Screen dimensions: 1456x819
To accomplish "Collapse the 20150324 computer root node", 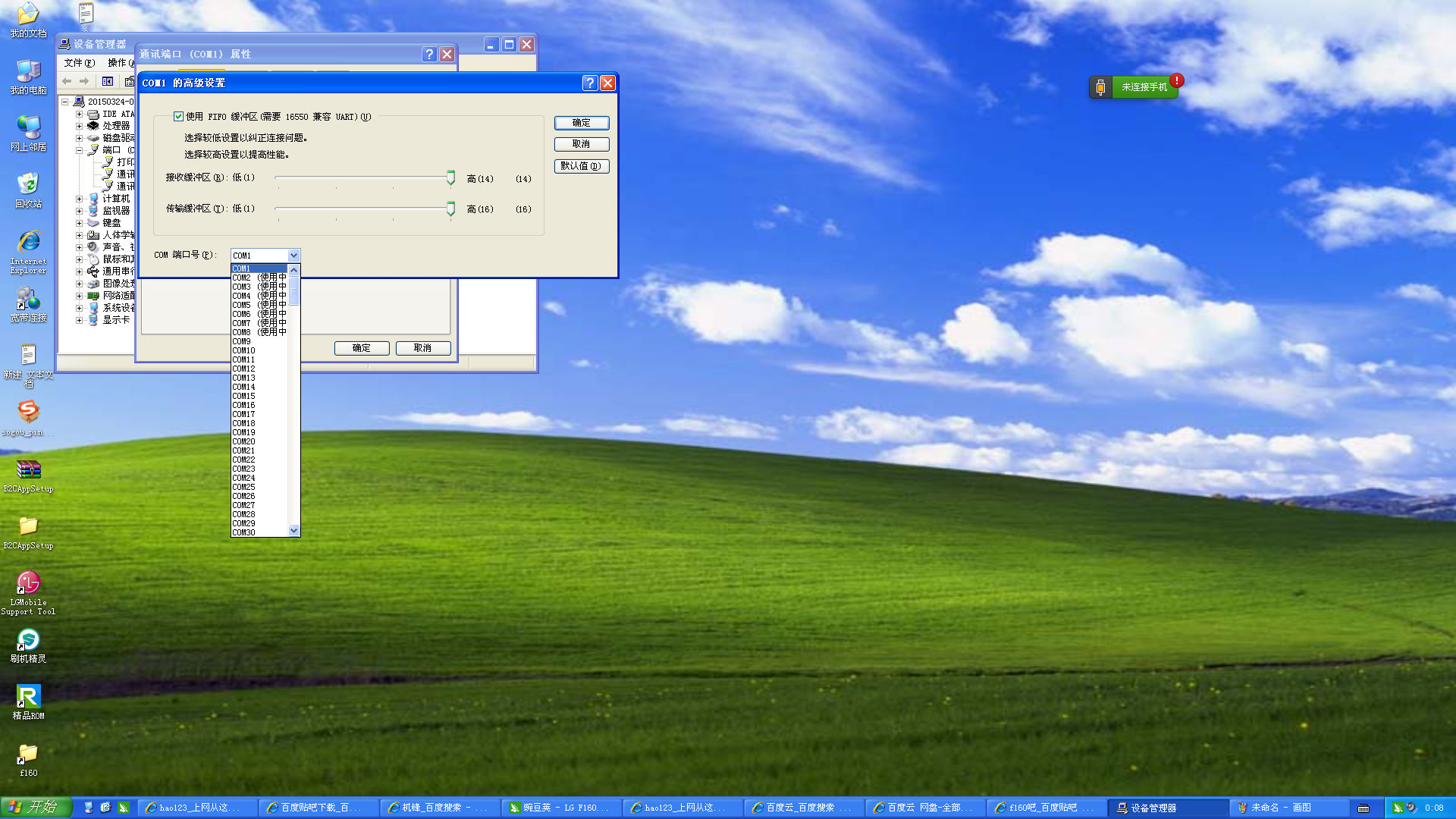I will (x=65, y=102).
